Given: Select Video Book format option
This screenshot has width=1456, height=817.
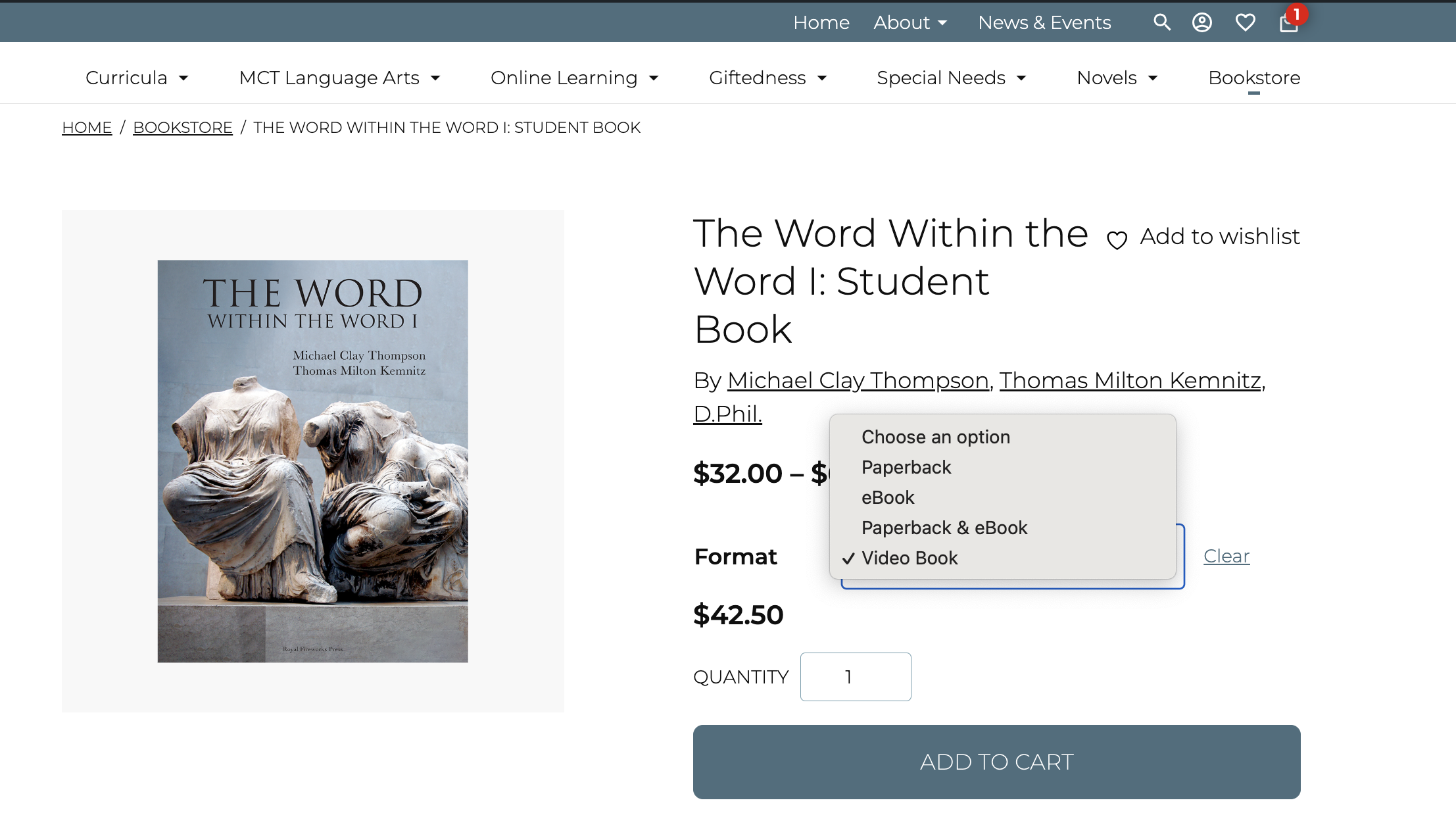Looking at the screenshot, I should pos(1002,558).
